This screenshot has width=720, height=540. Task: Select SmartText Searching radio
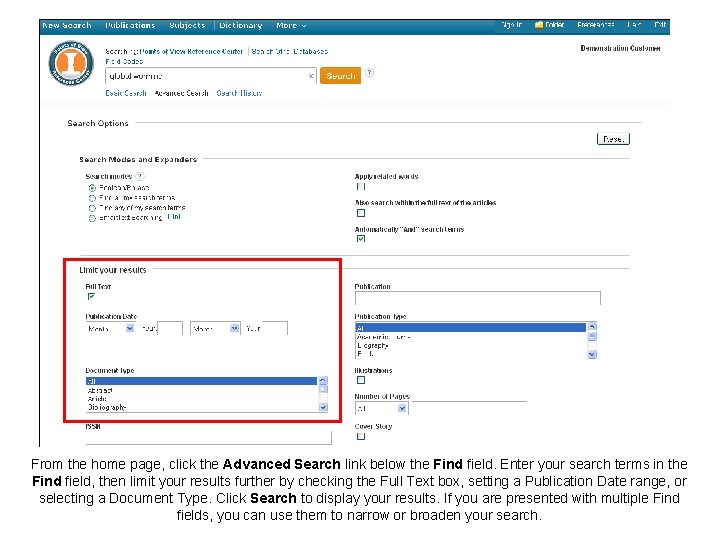tap(92, 218)
